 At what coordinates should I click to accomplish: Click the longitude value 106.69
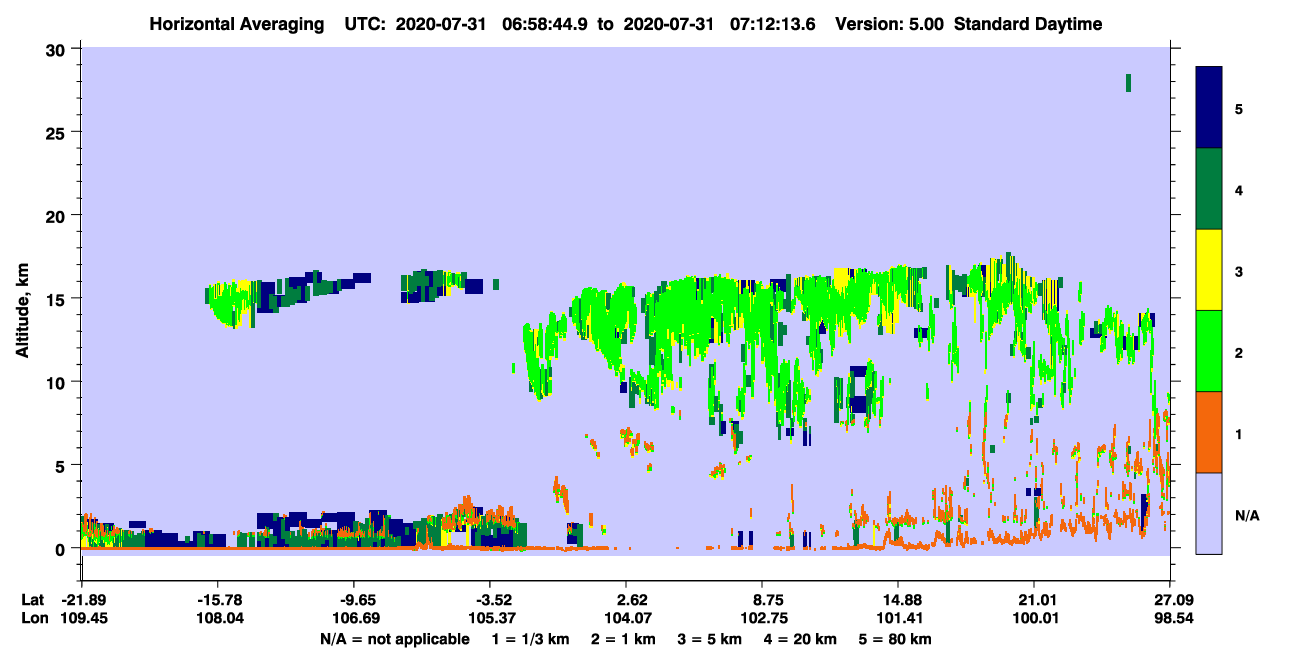(357, 619)
